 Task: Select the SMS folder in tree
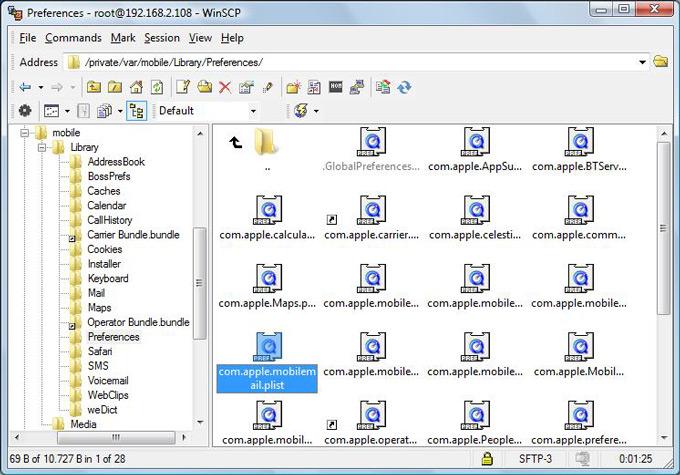[98, 366]
